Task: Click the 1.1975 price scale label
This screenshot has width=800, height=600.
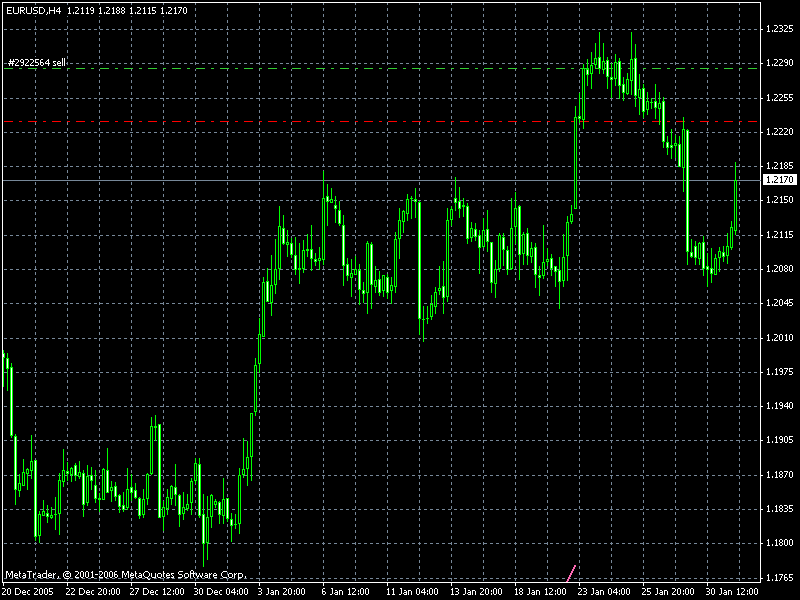Action: 780,372
